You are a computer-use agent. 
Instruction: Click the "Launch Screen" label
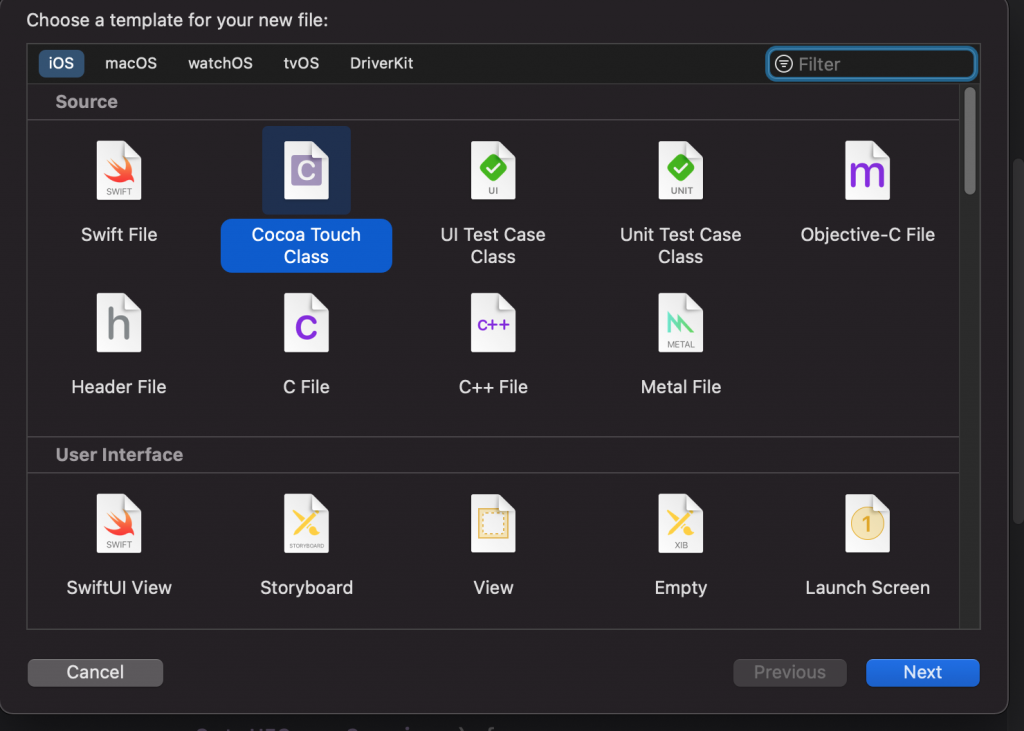[x=867, y=587]
